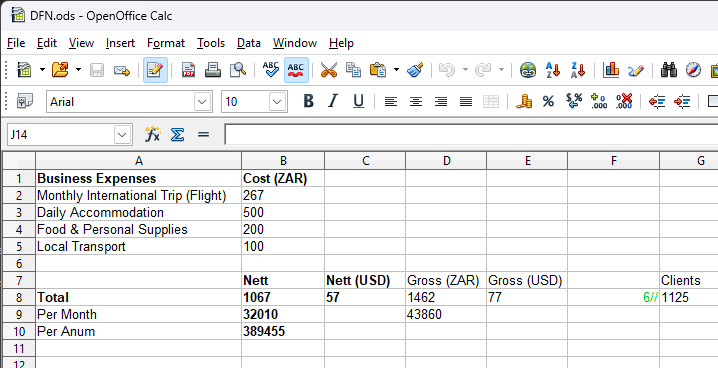Center cell text horizontally
718x368 pixels.
[416, 102]
